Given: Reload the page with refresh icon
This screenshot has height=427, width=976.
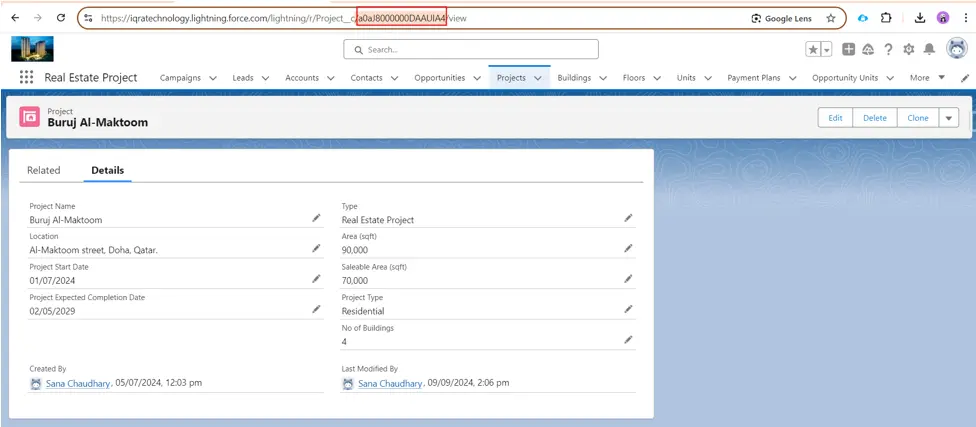Looking at the screenshot, I should tap(61, 18).
